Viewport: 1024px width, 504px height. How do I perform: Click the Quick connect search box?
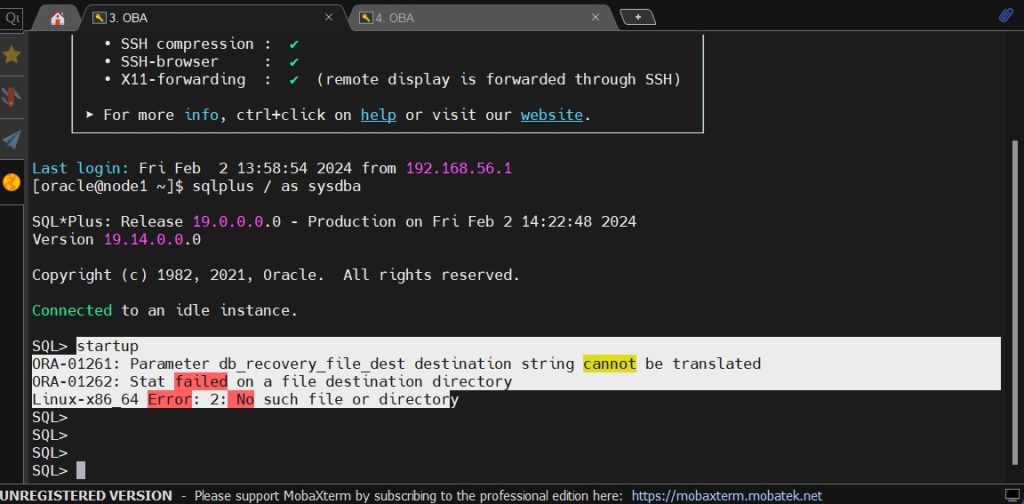12,18
